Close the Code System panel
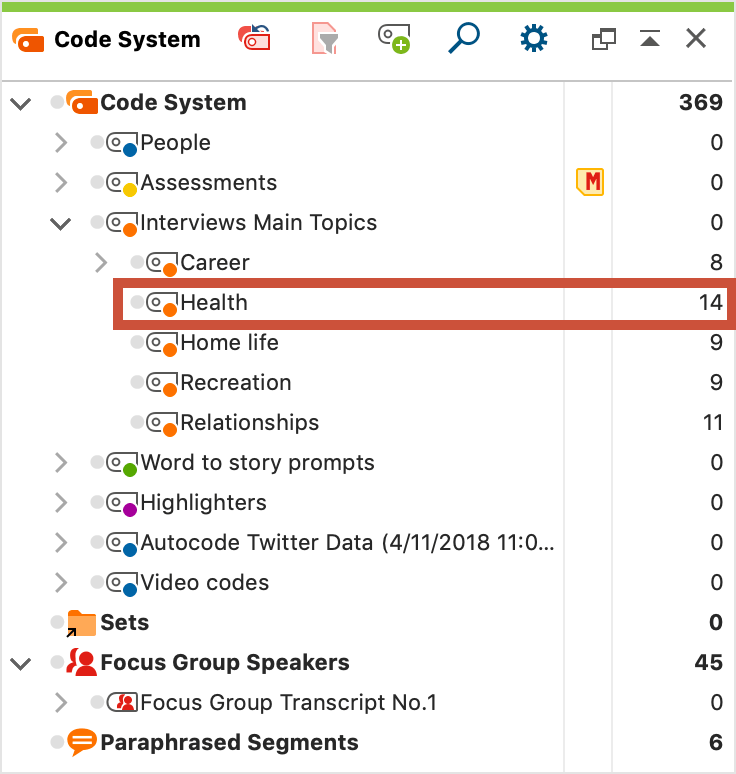 (x=696, y=38)
